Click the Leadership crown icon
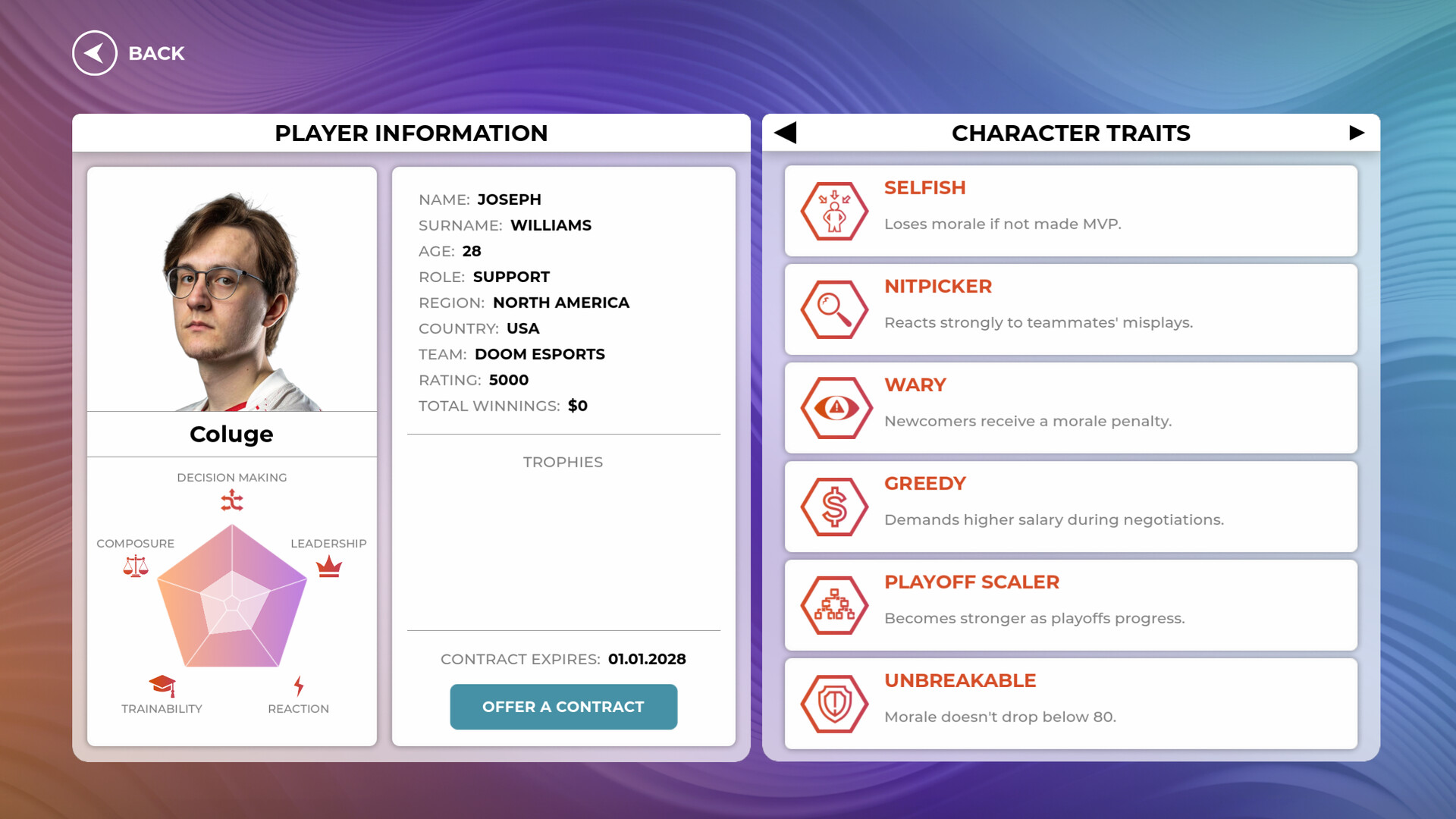The width and height of the screenshot is (1456, 819). (x=328, y=566)
